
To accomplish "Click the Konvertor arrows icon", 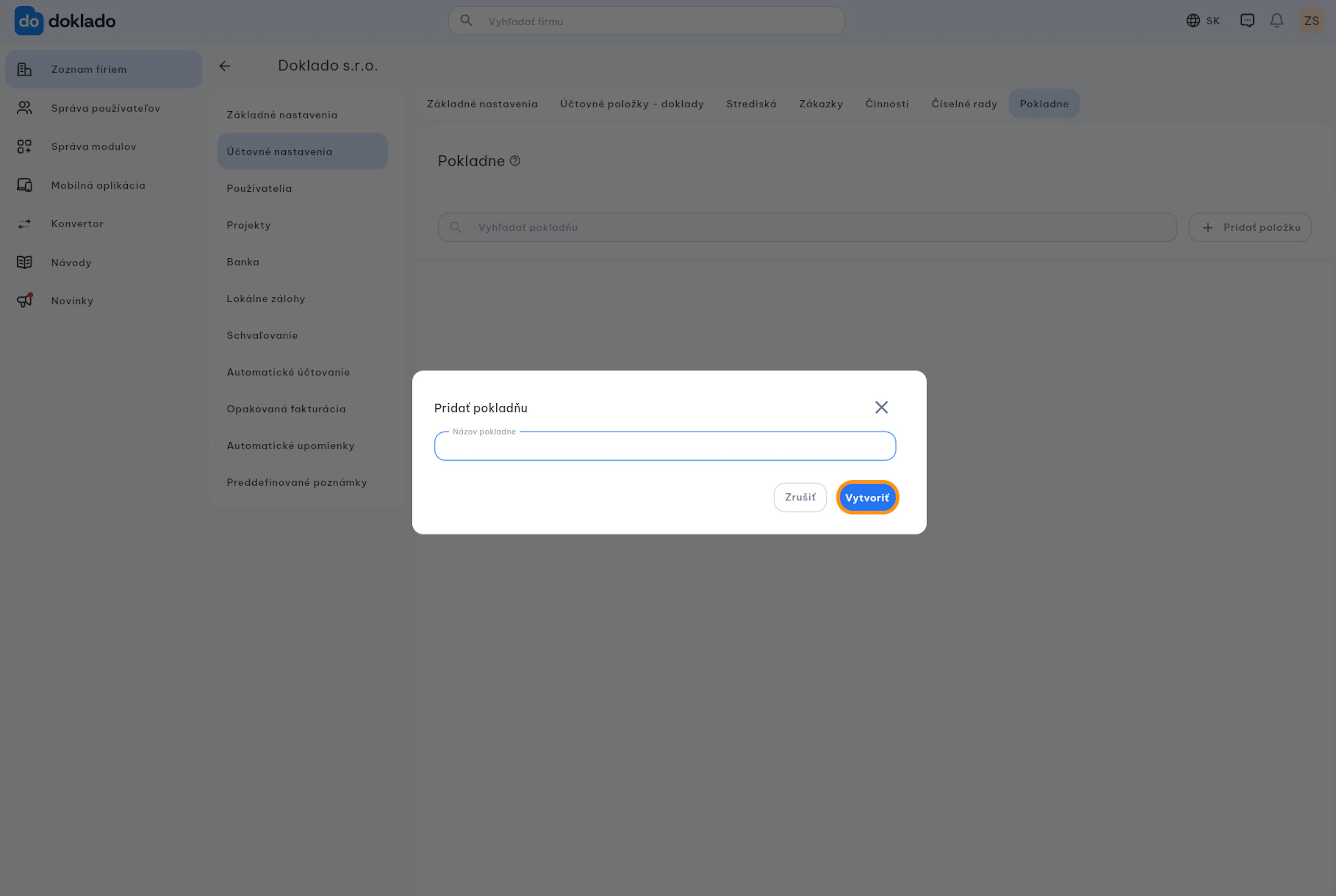I will [x=25, y=224].
